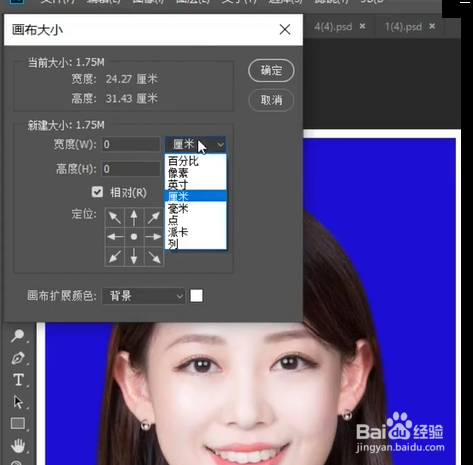Switch to the 1(4).psd tab

tap(403, 27)
